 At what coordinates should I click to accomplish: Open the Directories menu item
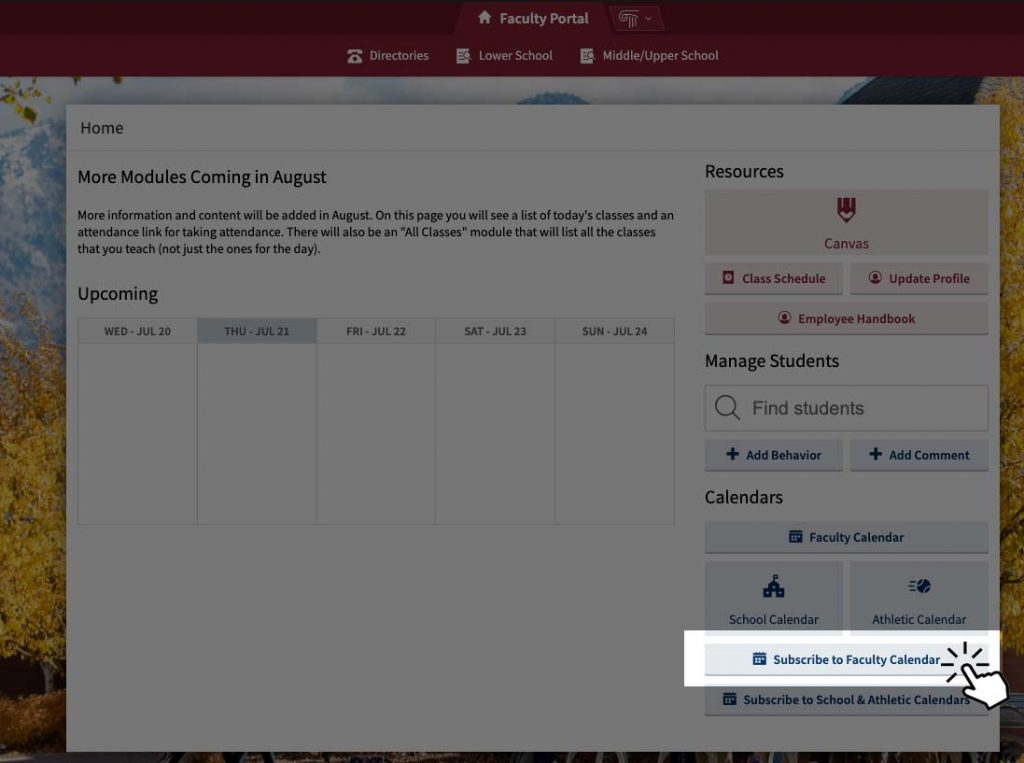pos(398,56)
